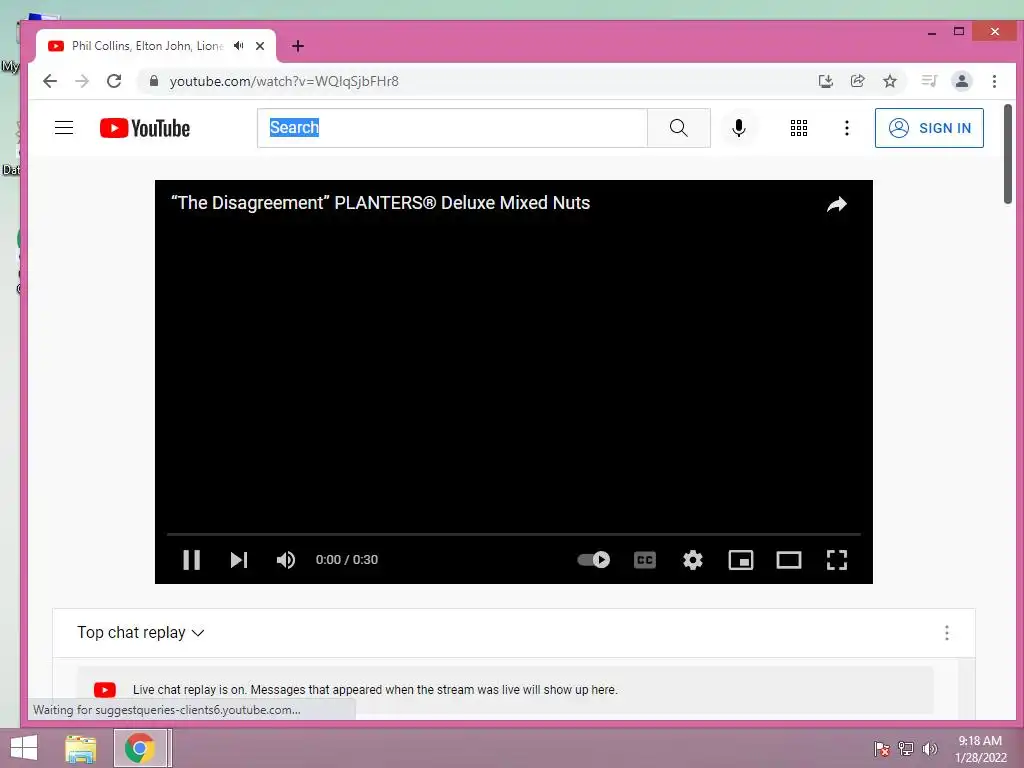
Task: Open the chat panel three-dot options
Action: (x=947, y=632)
